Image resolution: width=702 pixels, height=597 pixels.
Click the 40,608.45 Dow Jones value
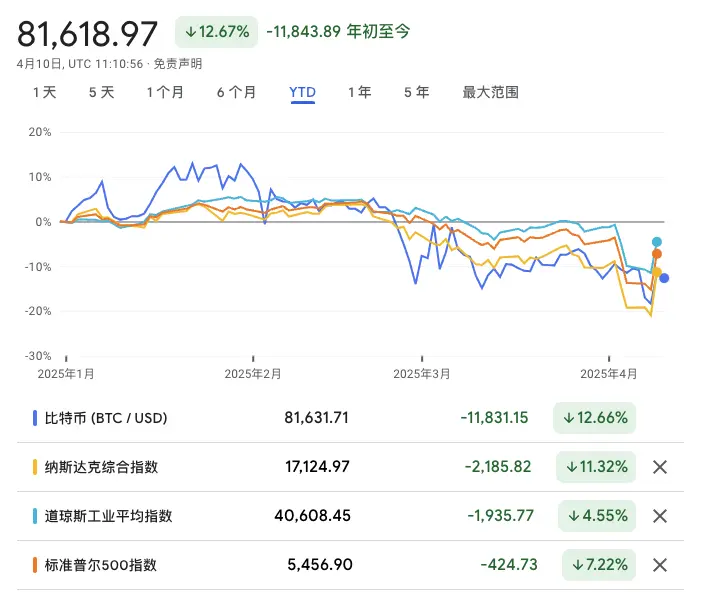coord(312,515)
